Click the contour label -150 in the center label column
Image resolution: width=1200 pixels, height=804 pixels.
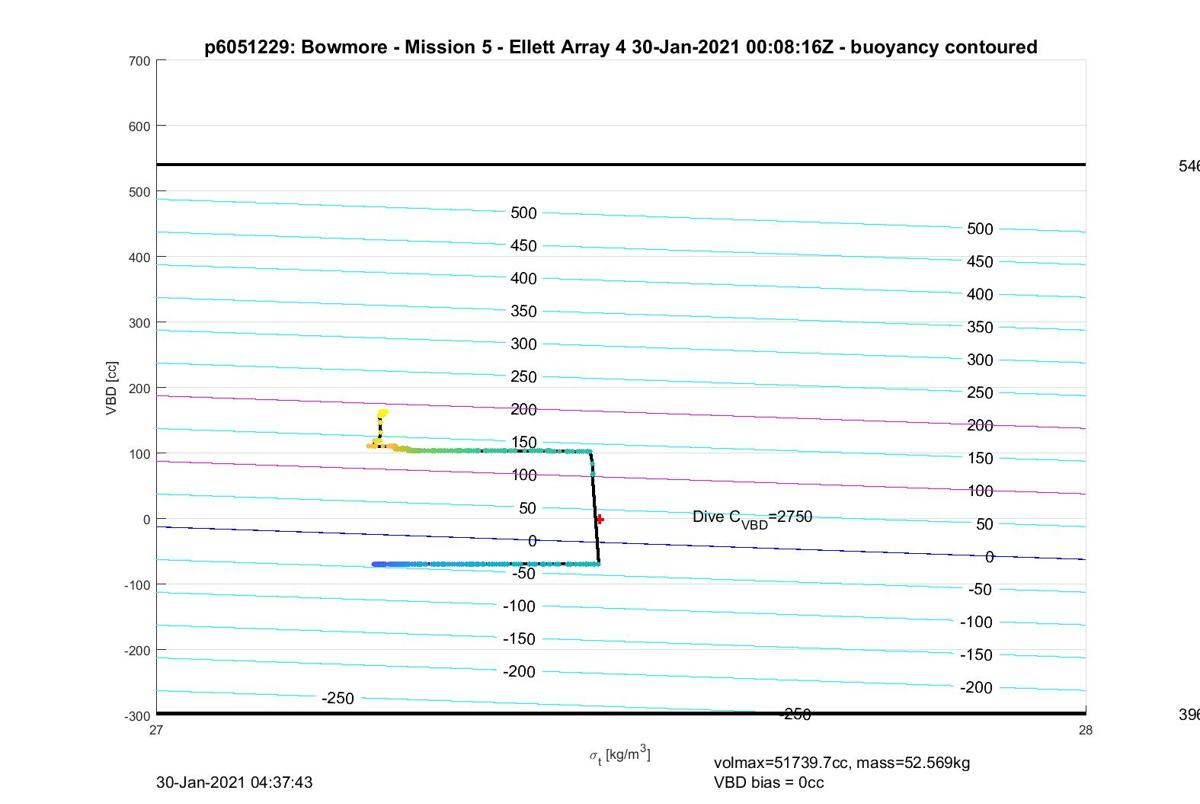(x=518, y=638)
